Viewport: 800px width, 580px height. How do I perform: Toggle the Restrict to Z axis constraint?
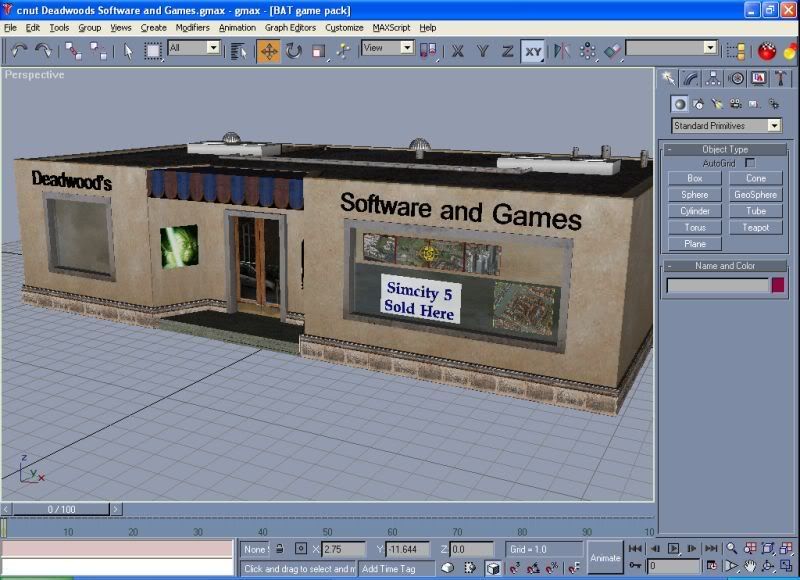507,51
